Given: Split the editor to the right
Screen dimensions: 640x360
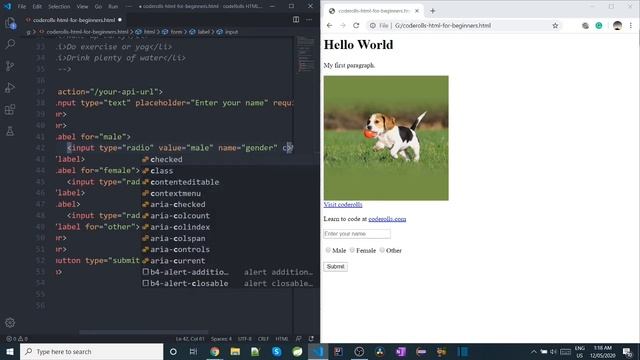Looking at the screenshot, I should coord(296,20).
